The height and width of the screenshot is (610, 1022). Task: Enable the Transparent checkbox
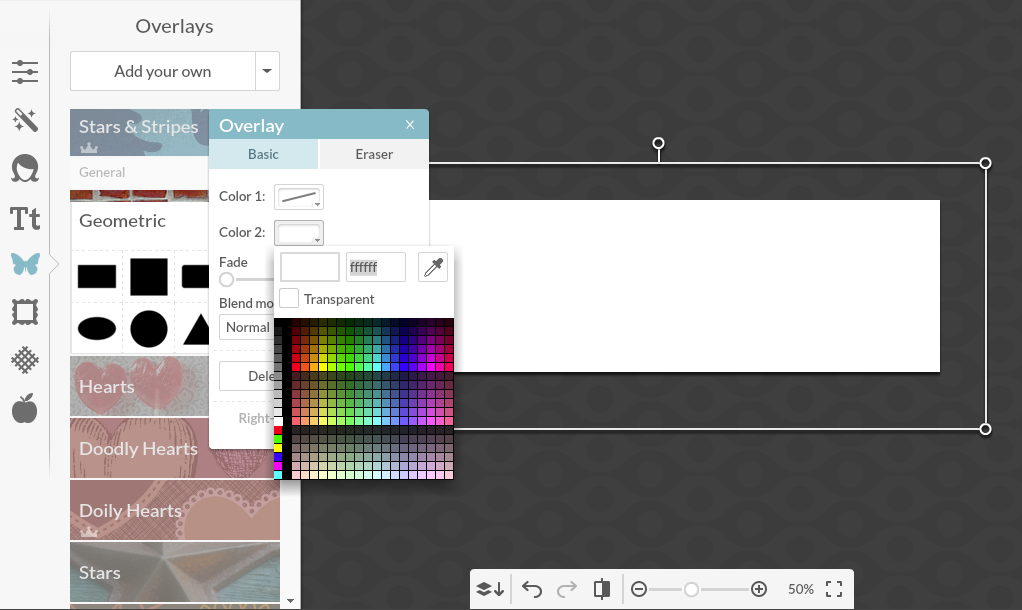tap(289, 298)
